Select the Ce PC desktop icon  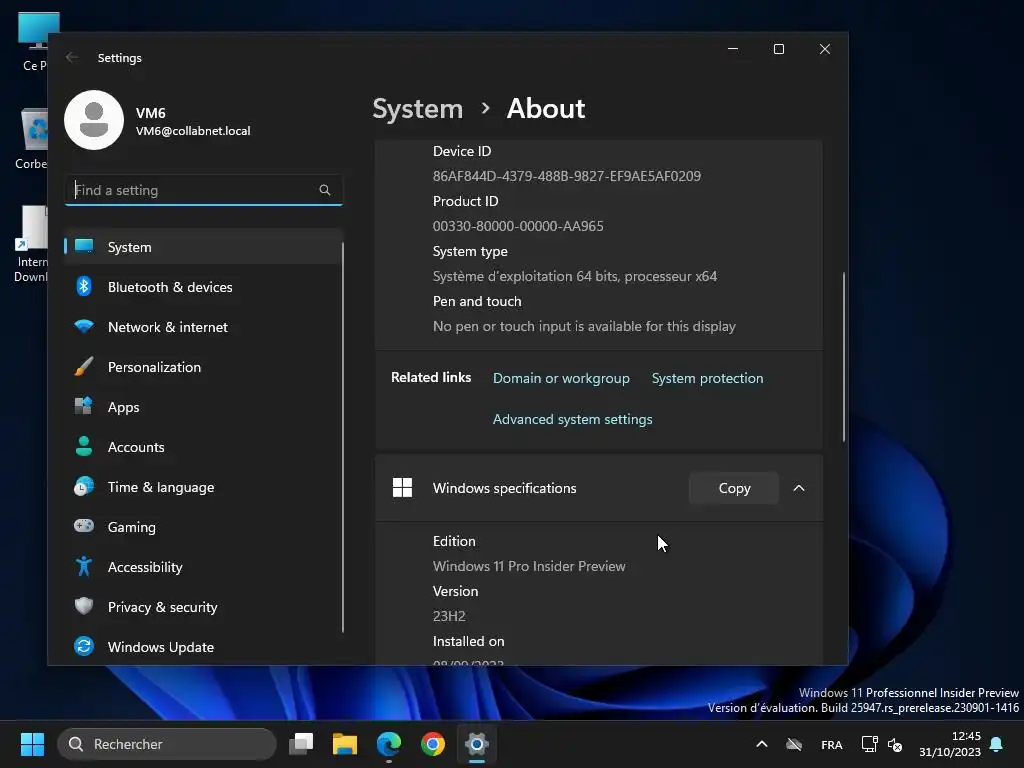coord(36,41)
